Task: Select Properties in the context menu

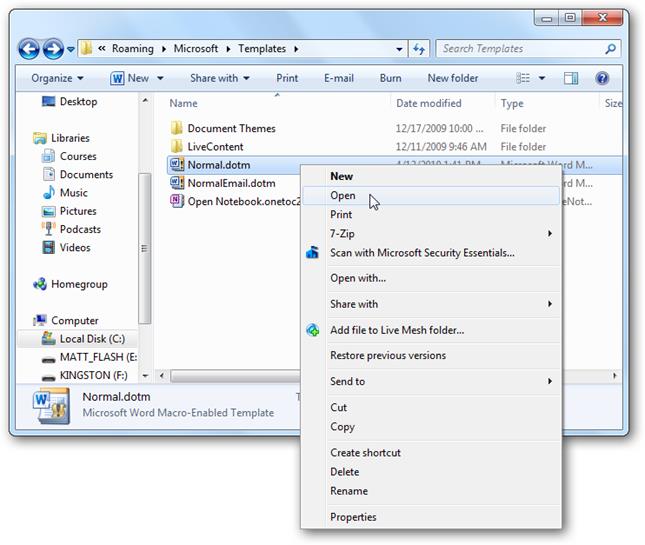Action: point(353,517)
